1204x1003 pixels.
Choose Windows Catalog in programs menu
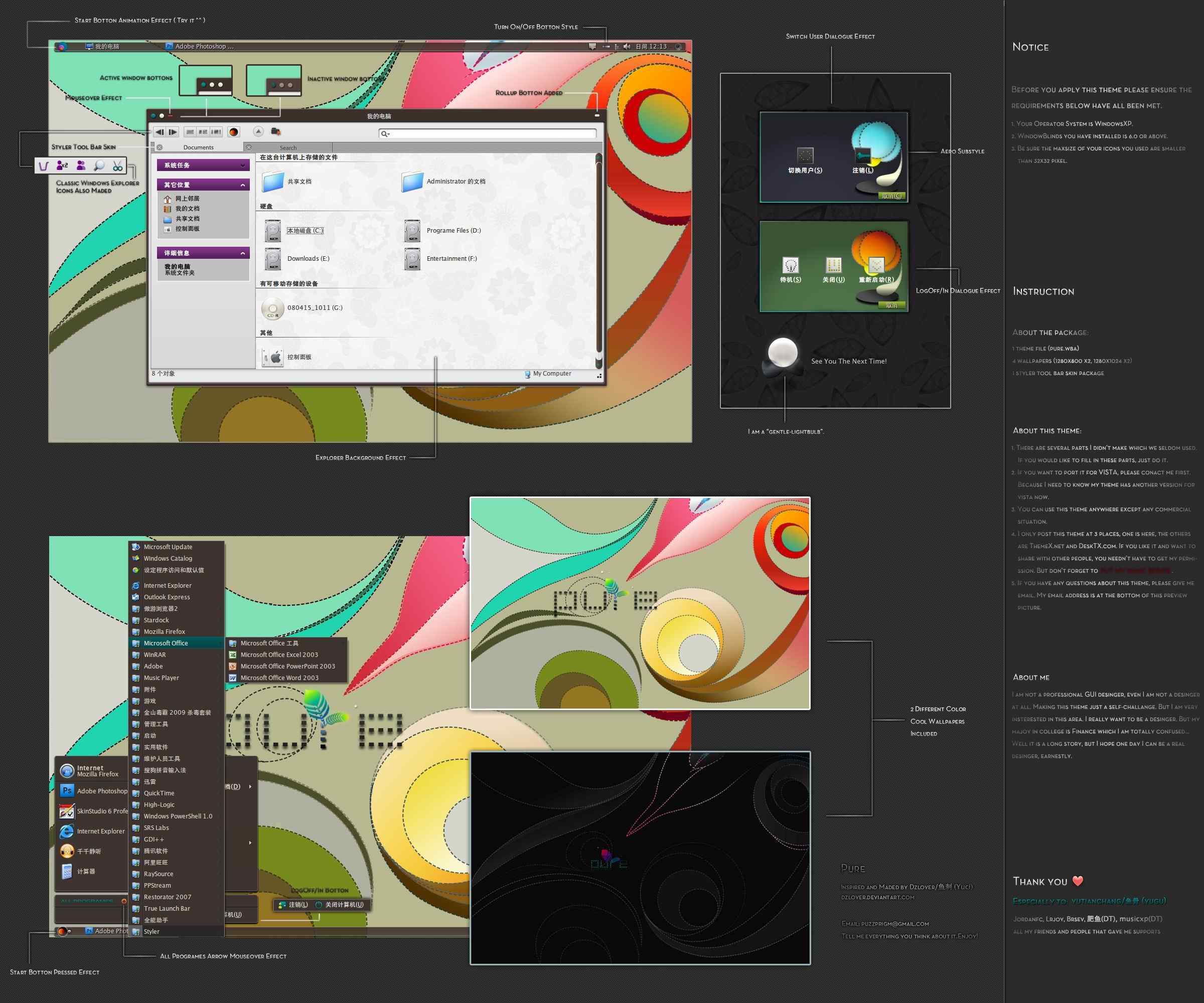pos(177,558)
